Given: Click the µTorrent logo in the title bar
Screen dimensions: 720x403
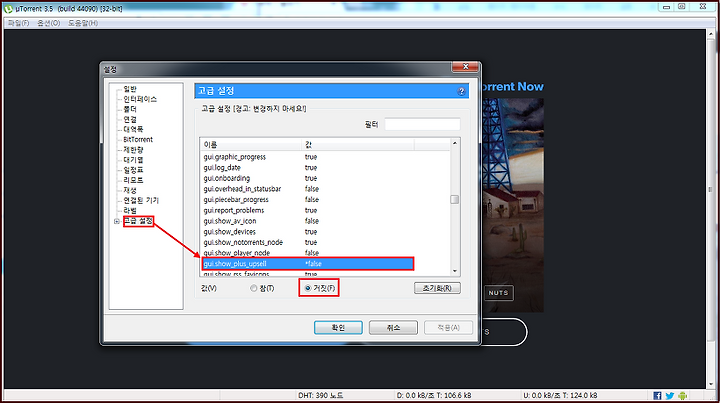Looking at the screenshot, I should pyautogui.click(x=8, y=8).
